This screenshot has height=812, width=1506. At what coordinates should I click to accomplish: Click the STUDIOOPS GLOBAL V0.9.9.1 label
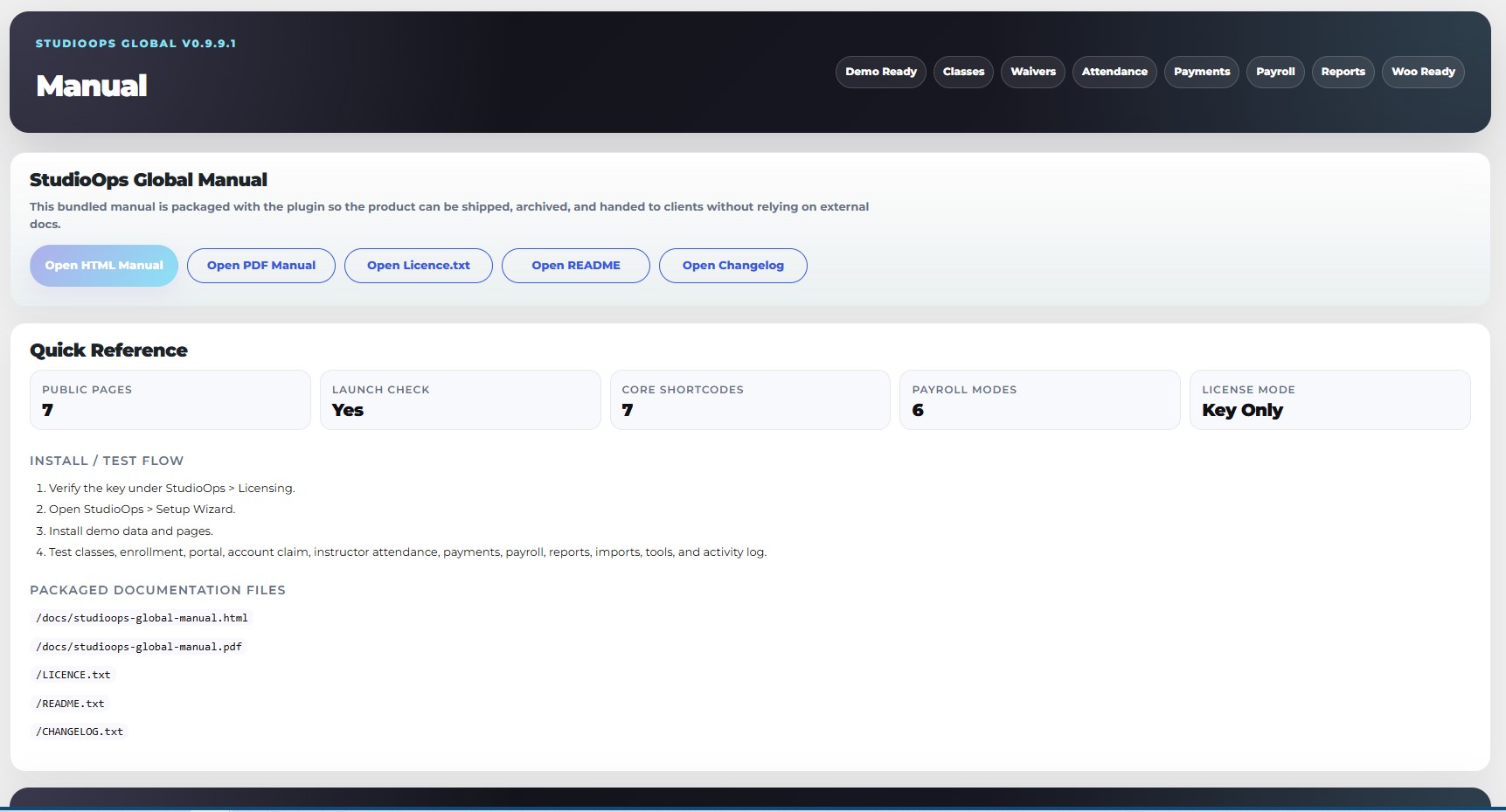tap(135, 44)
